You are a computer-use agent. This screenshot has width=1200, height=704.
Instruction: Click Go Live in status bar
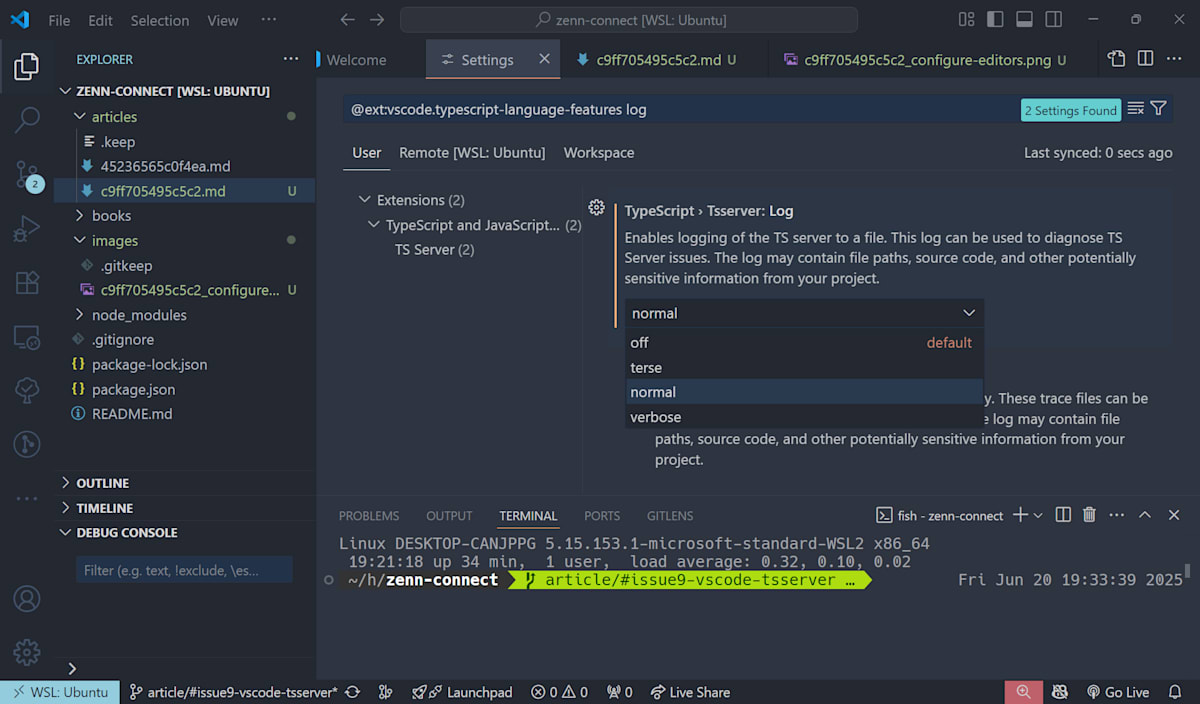1116,692
